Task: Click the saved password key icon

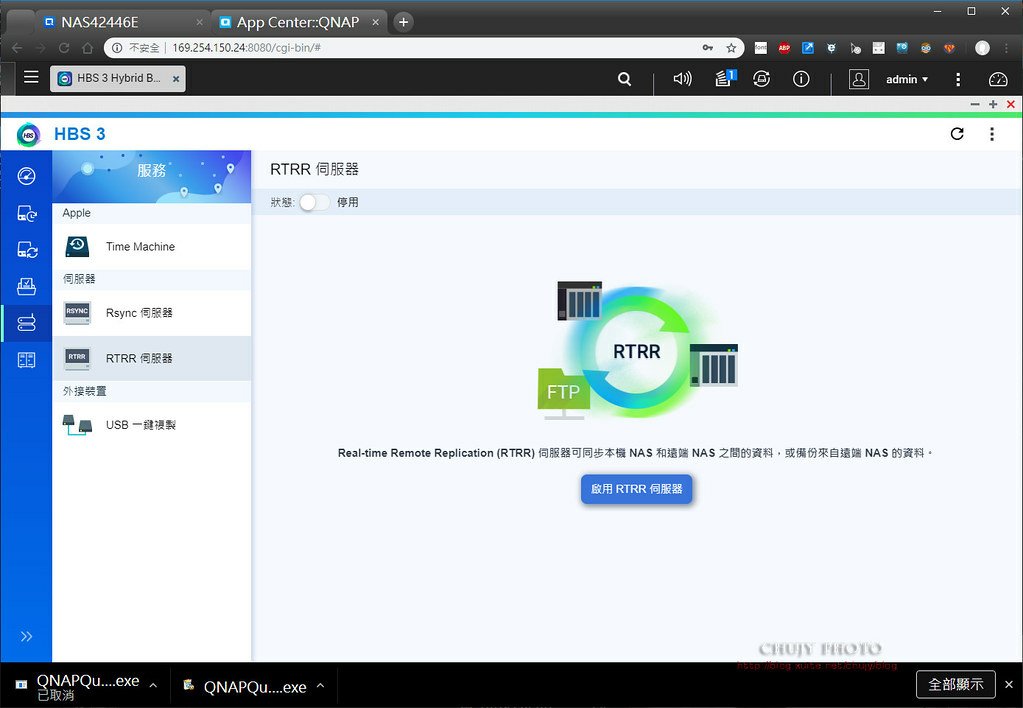Action: coord(707,48)
